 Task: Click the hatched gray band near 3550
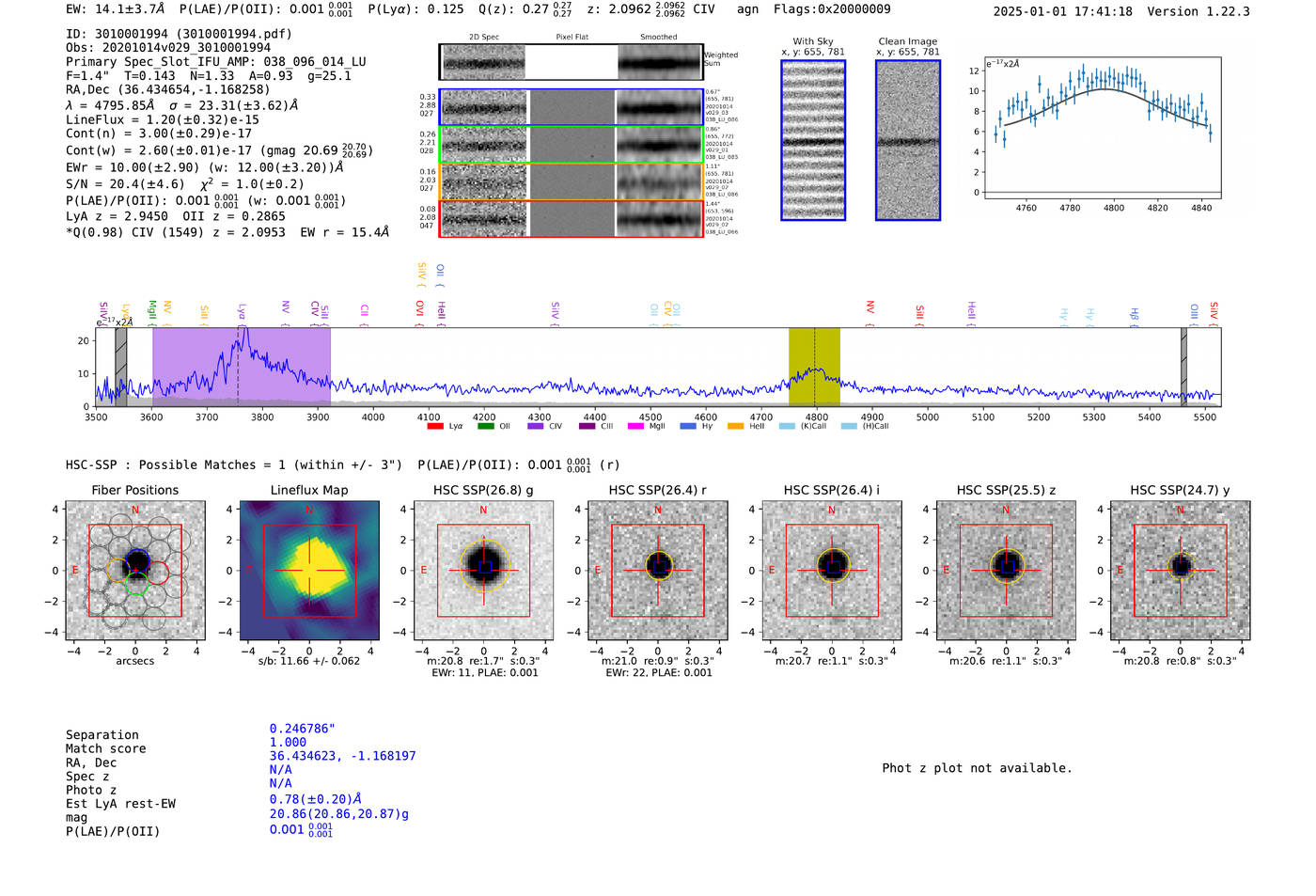[x=121, y=367]
